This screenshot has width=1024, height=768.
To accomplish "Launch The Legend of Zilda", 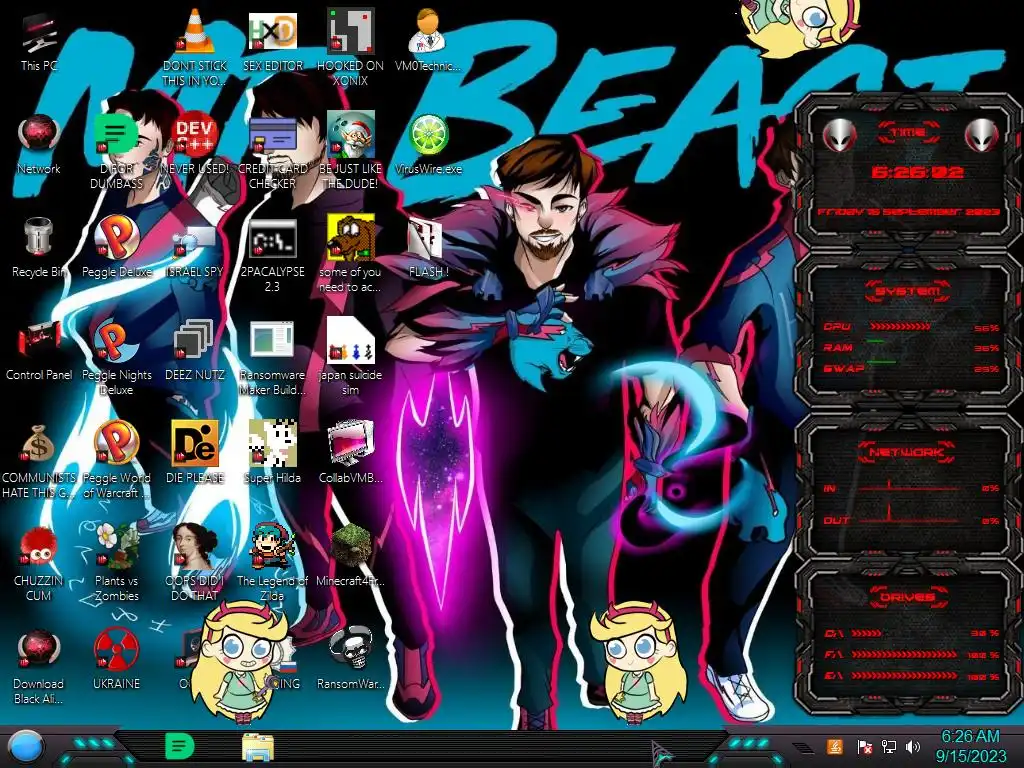I will click(273, 546).
